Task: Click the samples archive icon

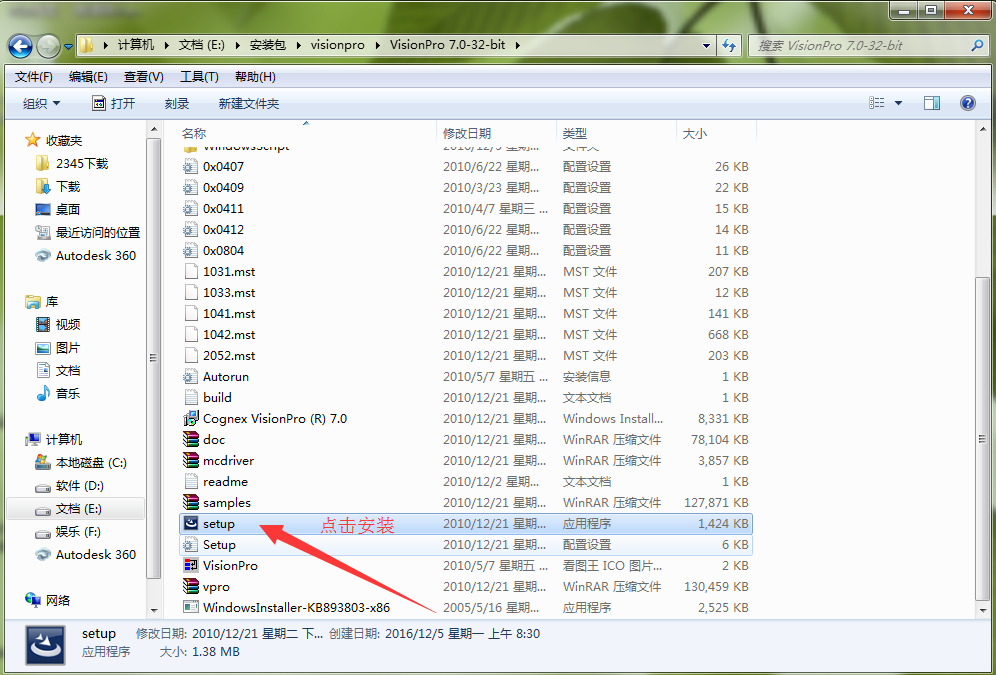Action: (191, 502)
